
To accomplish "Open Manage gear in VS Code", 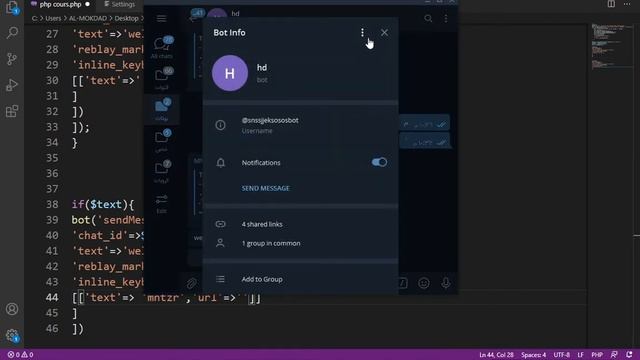I will click(x=12, y=336).
